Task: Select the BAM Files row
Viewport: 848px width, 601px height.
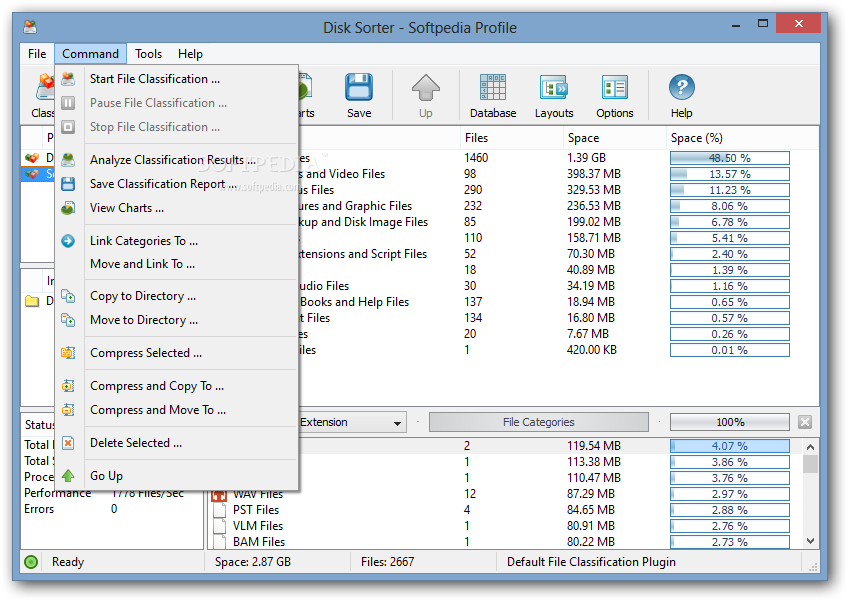Action: coord(506,541)
